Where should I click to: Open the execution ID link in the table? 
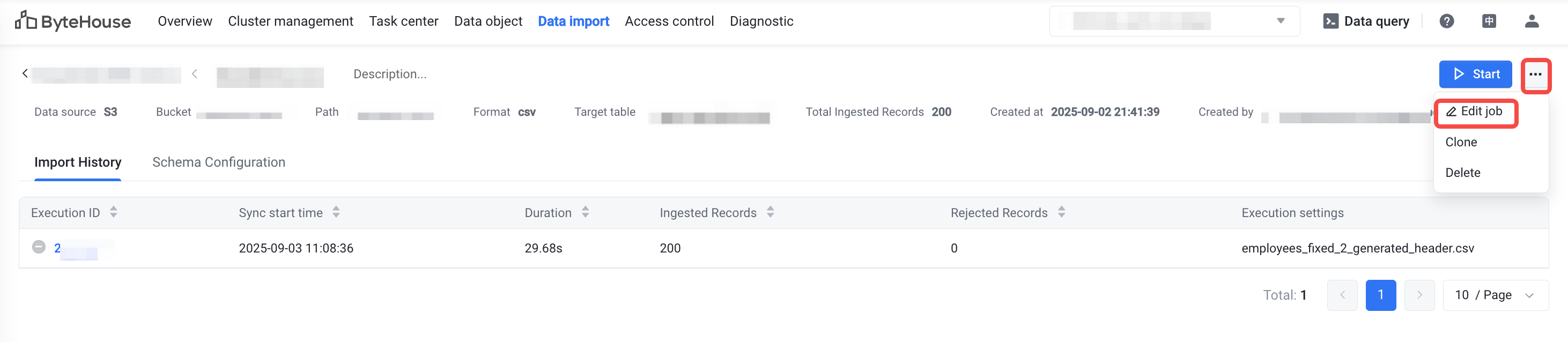tap(57, 248)
